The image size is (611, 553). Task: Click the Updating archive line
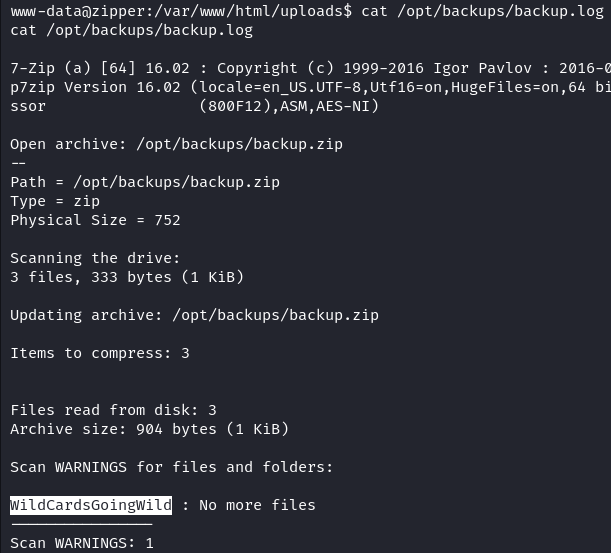[194, 315]
